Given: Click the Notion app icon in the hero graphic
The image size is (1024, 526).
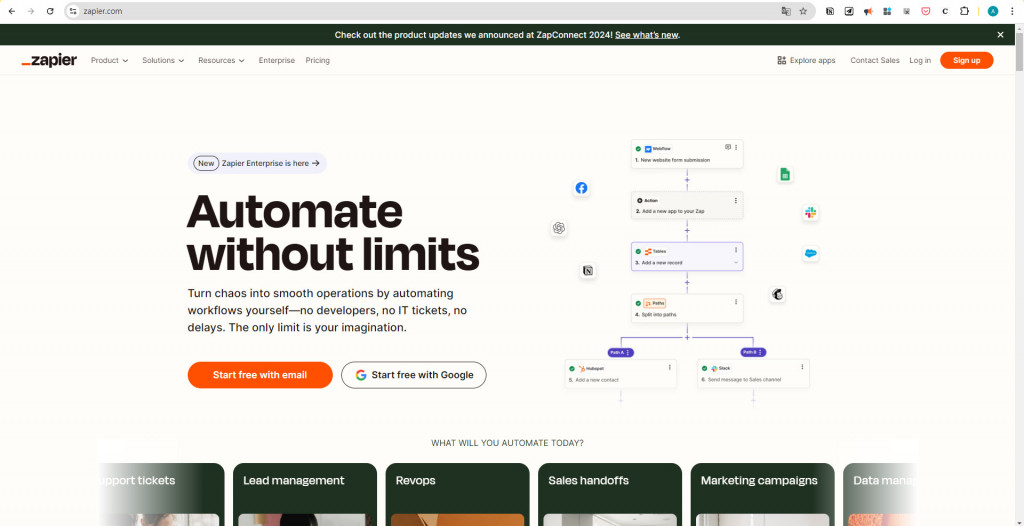Looking at the screenshot, I should (x=588, y=271).
